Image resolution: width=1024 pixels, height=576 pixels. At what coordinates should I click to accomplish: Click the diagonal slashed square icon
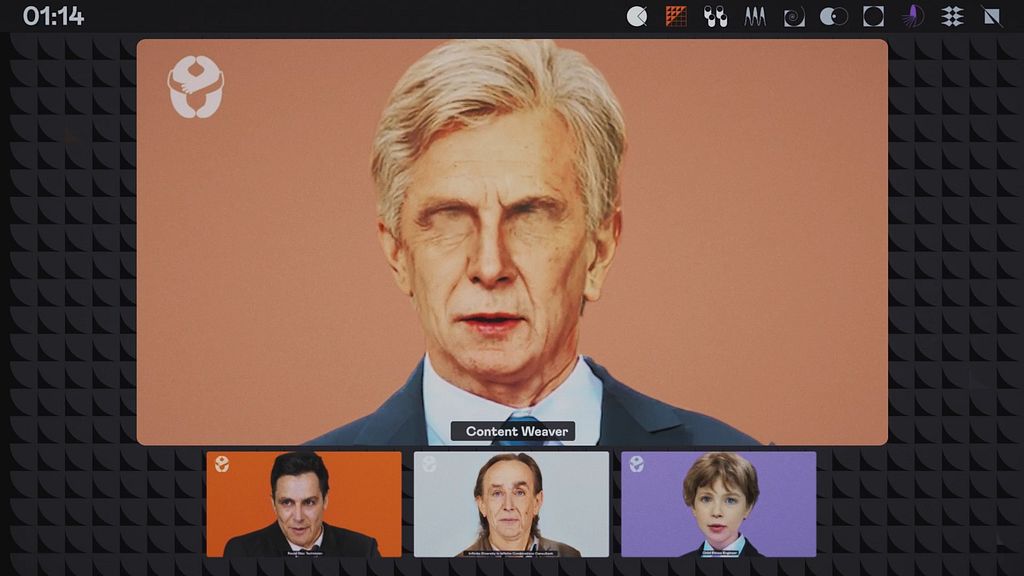click(991, 16)
